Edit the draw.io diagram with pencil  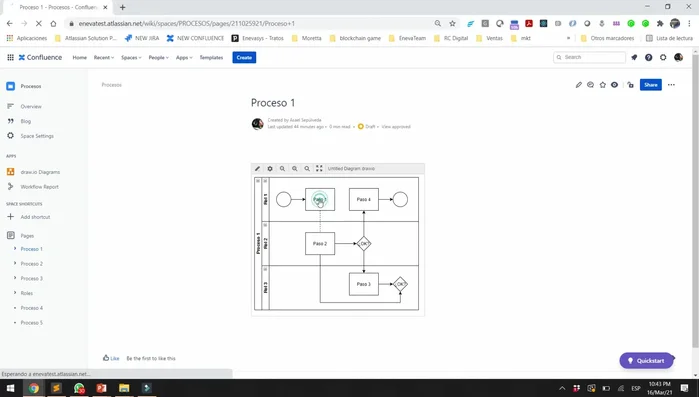click(257, 168)
